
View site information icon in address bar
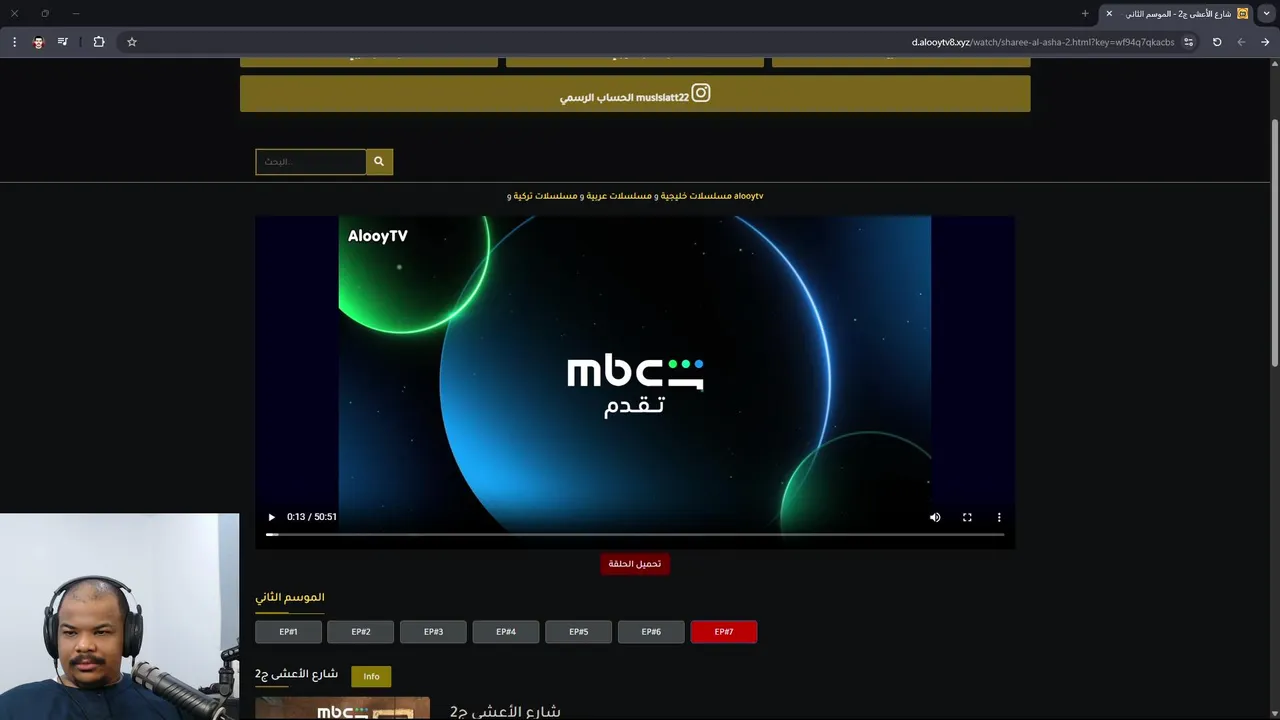[1188, 42]
